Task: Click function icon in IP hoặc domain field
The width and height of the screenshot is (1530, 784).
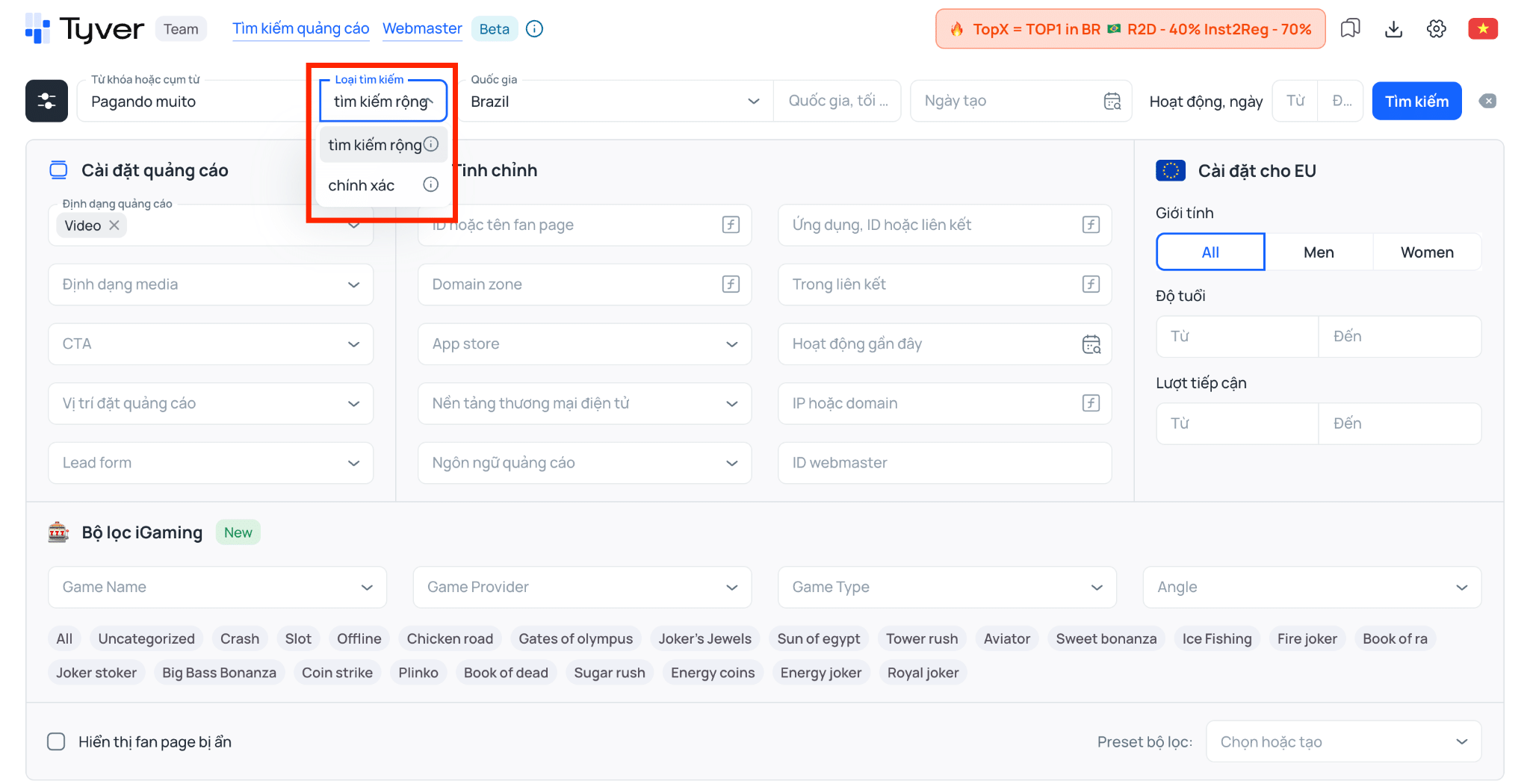Action: [1091, 403]
